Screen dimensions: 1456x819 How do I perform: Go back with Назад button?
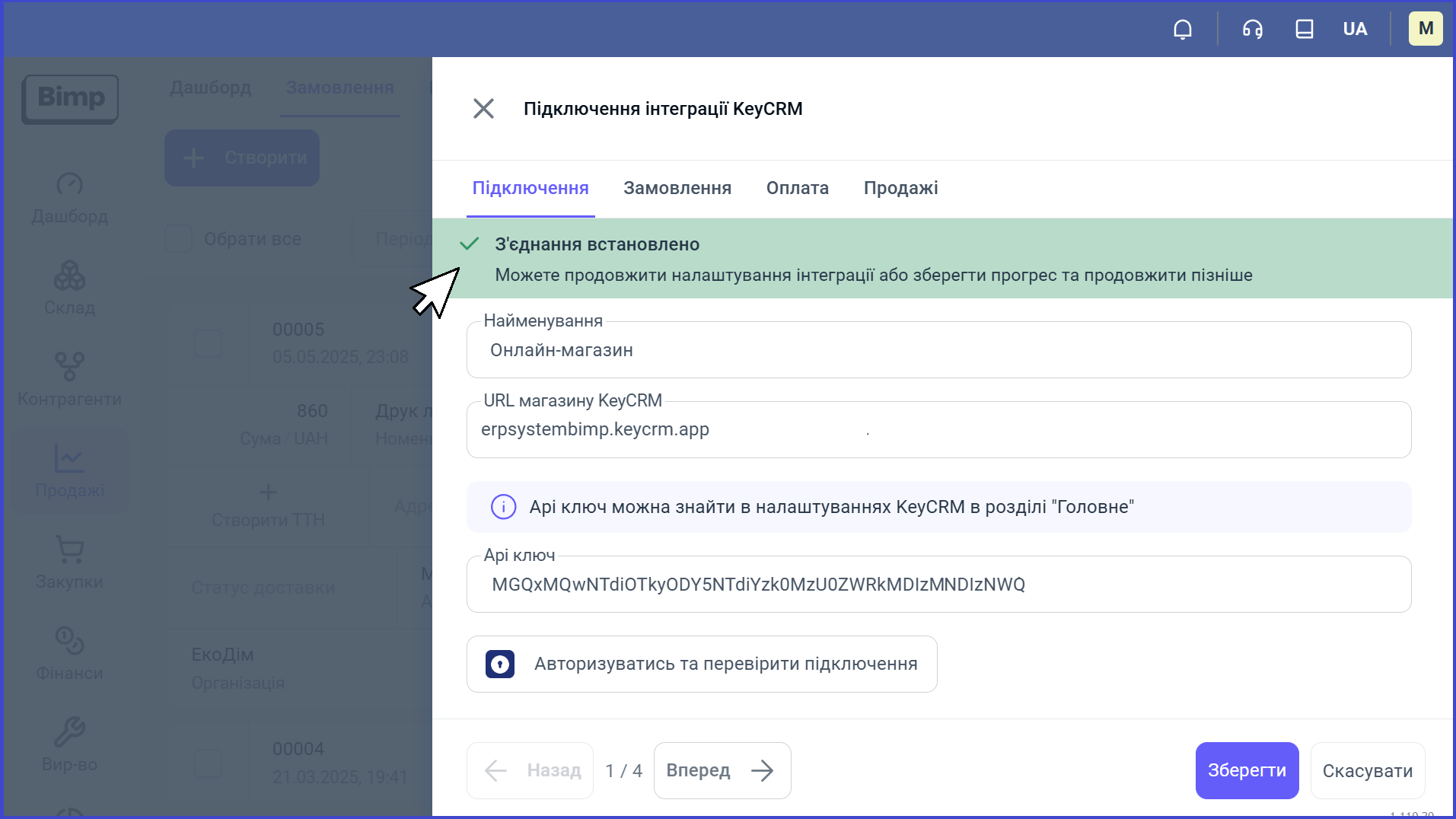530,770
